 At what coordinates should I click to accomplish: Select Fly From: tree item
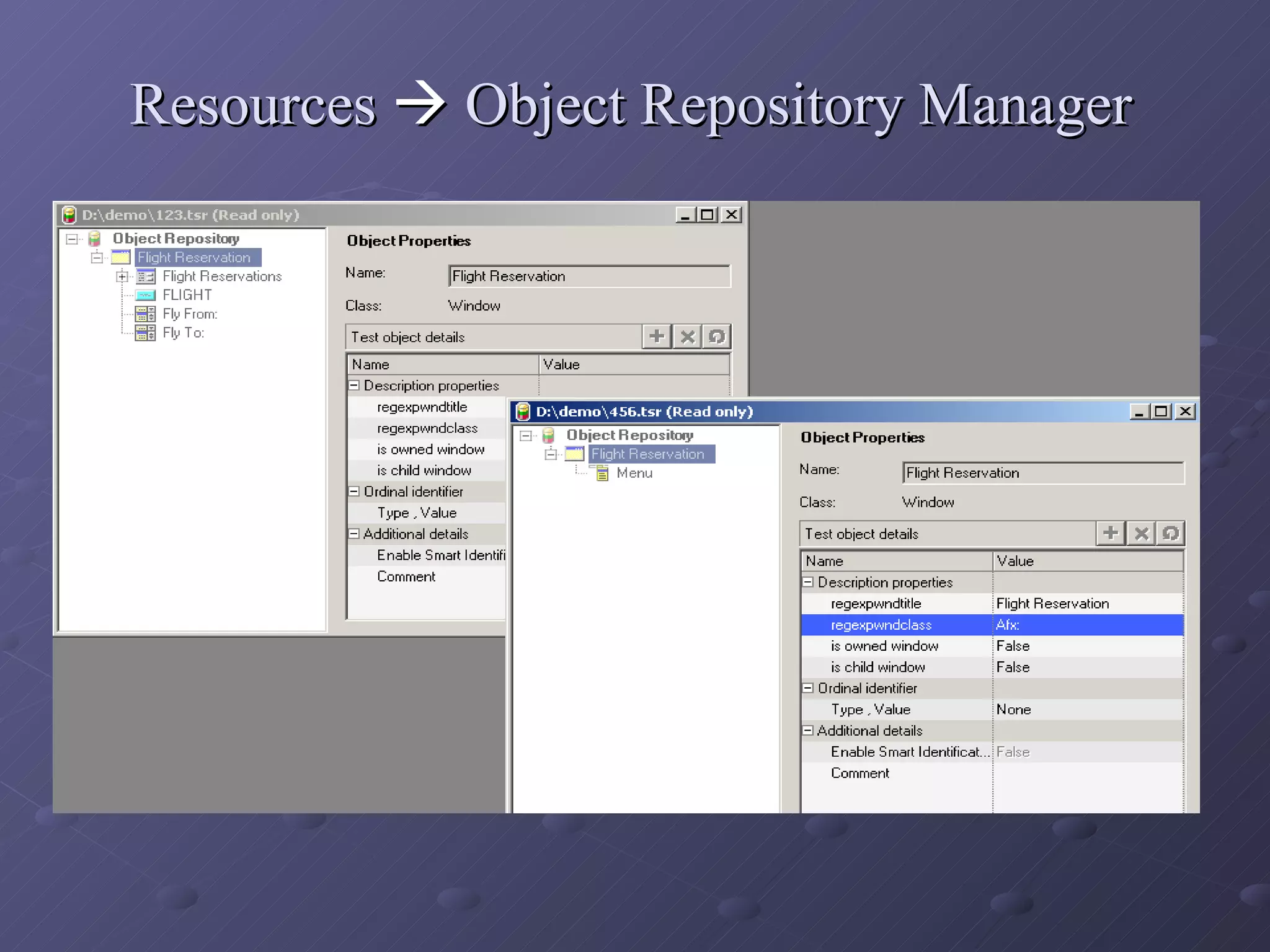(190, 314)
